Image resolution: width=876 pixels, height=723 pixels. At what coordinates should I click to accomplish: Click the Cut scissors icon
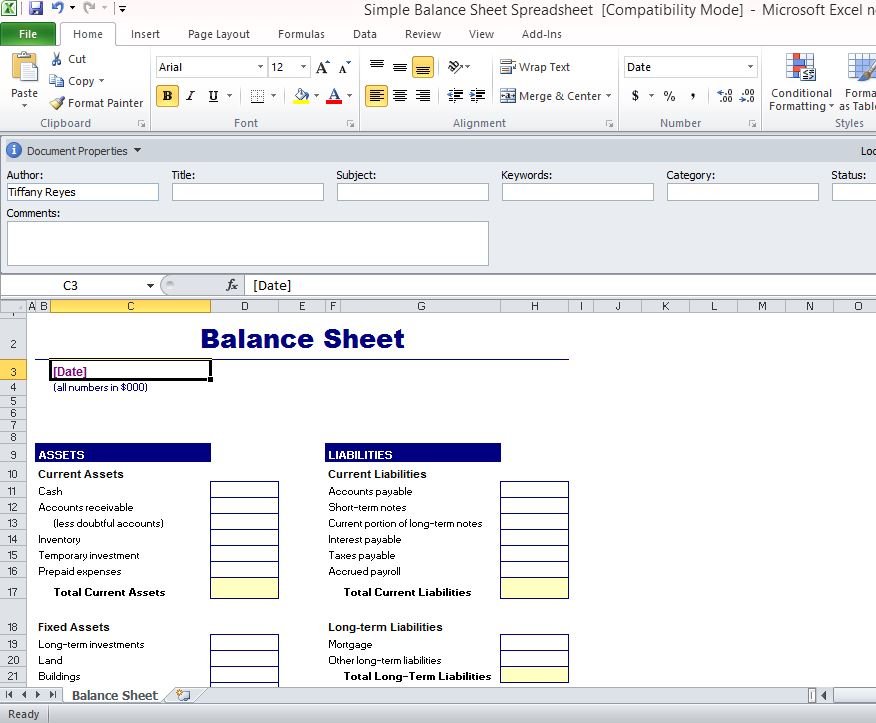pyautogui.click(x=58, y=59)
